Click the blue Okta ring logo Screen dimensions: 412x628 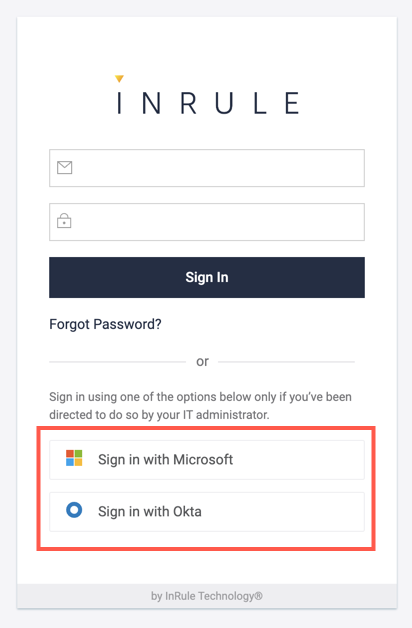(74, 510)
